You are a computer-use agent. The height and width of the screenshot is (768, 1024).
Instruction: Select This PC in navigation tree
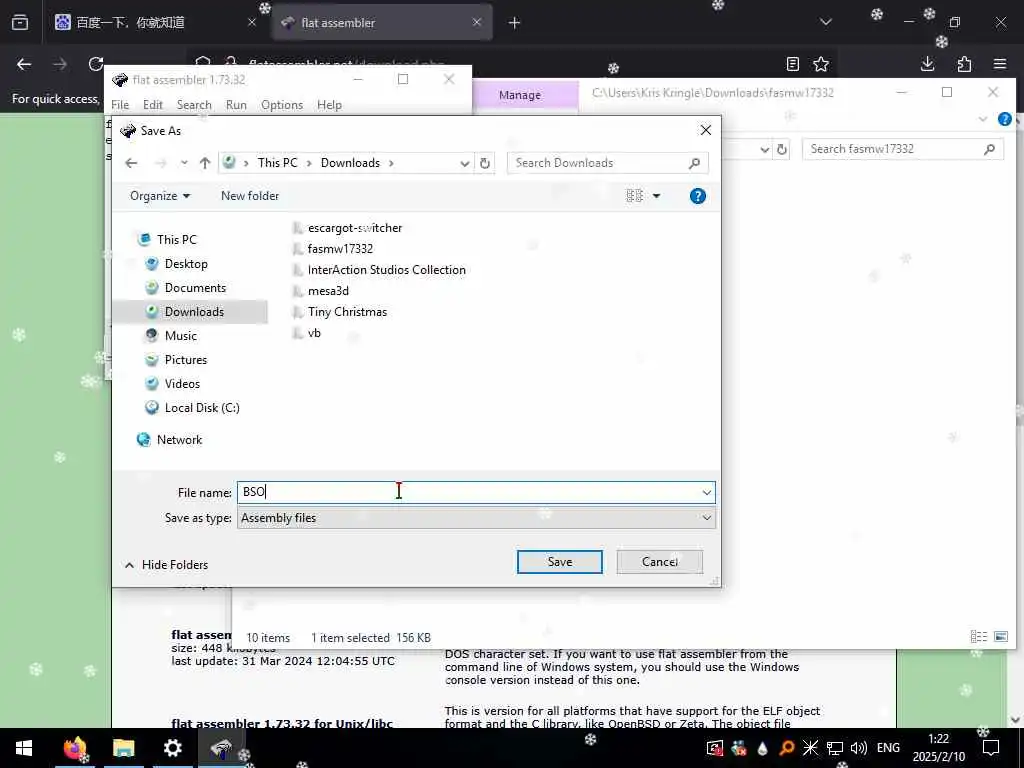pyautogui.click(x=176, y=240)
